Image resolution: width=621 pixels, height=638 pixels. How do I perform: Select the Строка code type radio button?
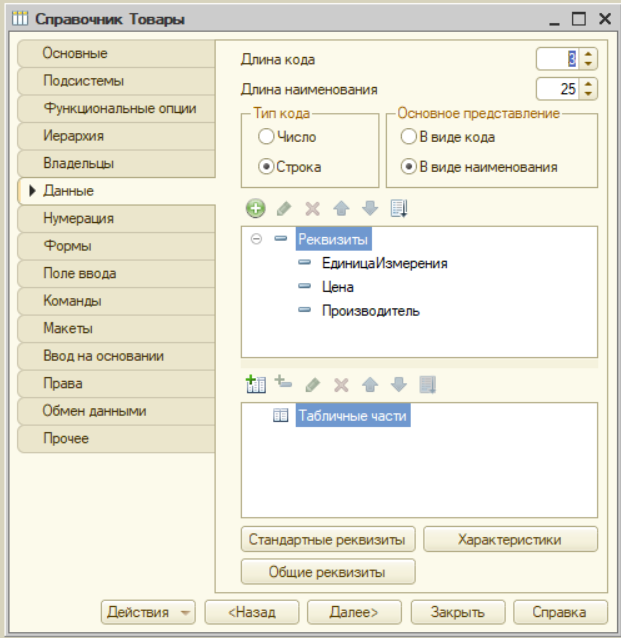pyautogui.click(x=266, y=167)
